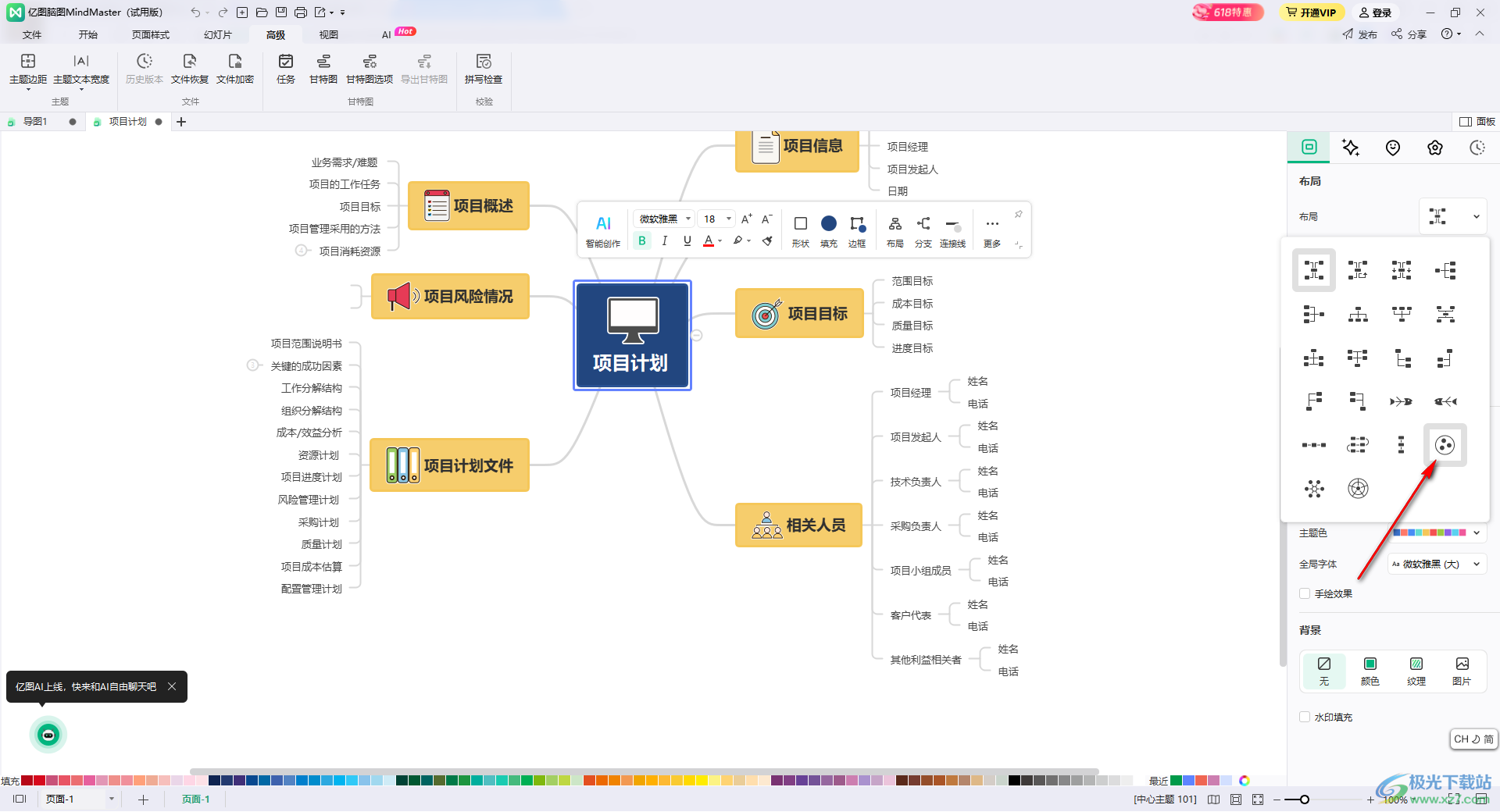Switch to the 幻灯片 ribbon tab
The width and height of the screenshot is (1500, 812).
coord(218,34)
